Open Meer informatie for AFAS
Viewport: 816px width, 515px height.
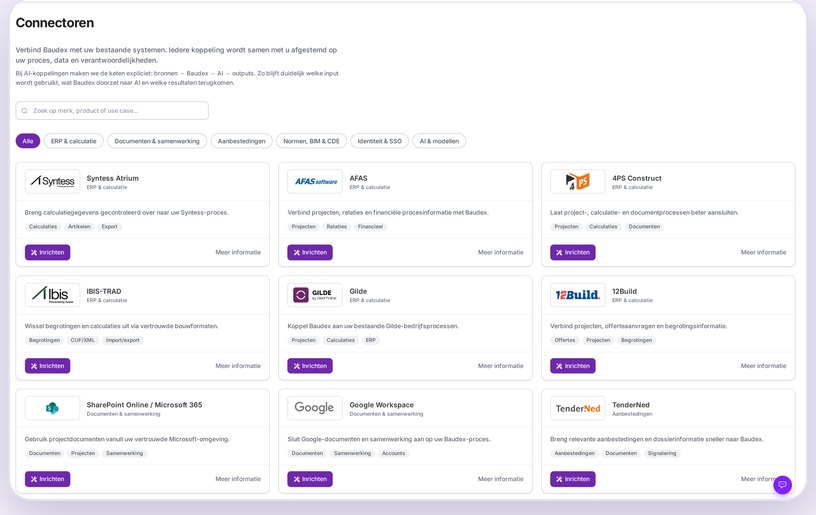point(501,252)
